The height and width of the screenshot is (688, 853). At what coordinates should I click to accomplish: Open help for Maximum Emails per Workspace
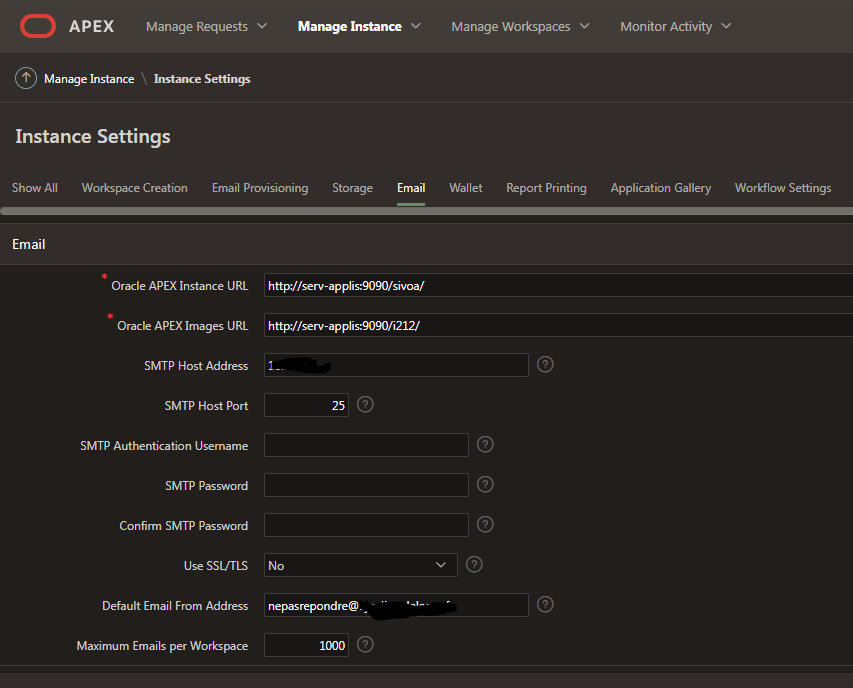pyautogui.click(x=364, y=645)
